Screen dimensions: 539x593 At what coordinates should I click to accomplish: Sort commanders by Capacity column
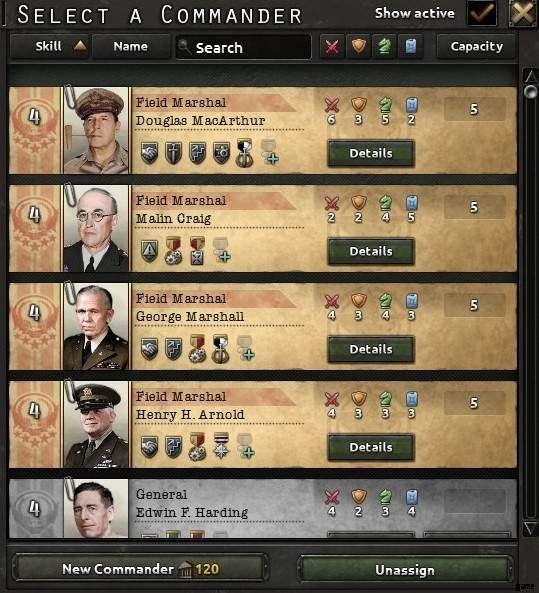477,47
